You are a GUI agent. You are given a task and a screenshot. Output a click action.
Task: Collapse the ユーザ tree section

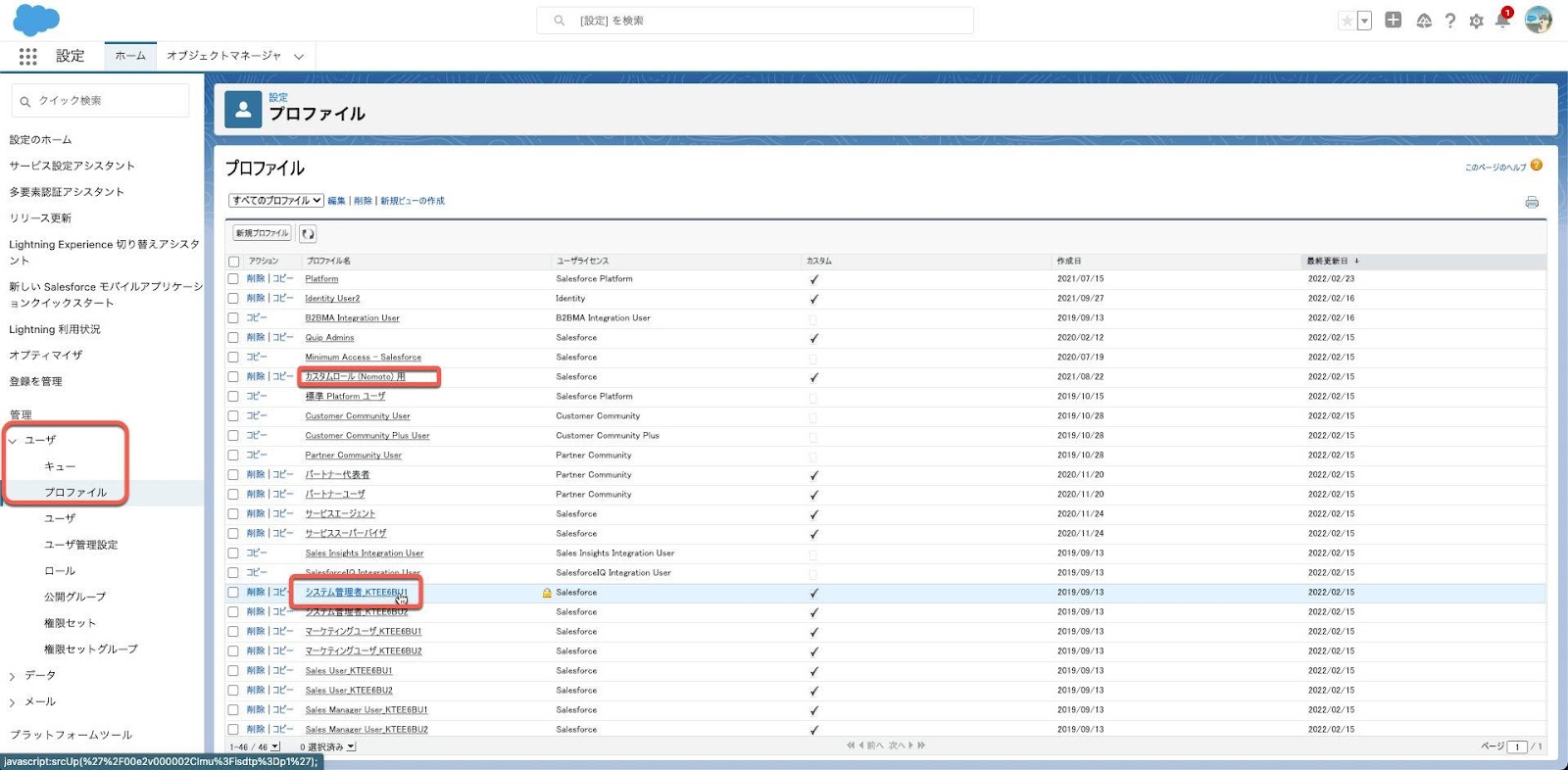pos(13,441)
